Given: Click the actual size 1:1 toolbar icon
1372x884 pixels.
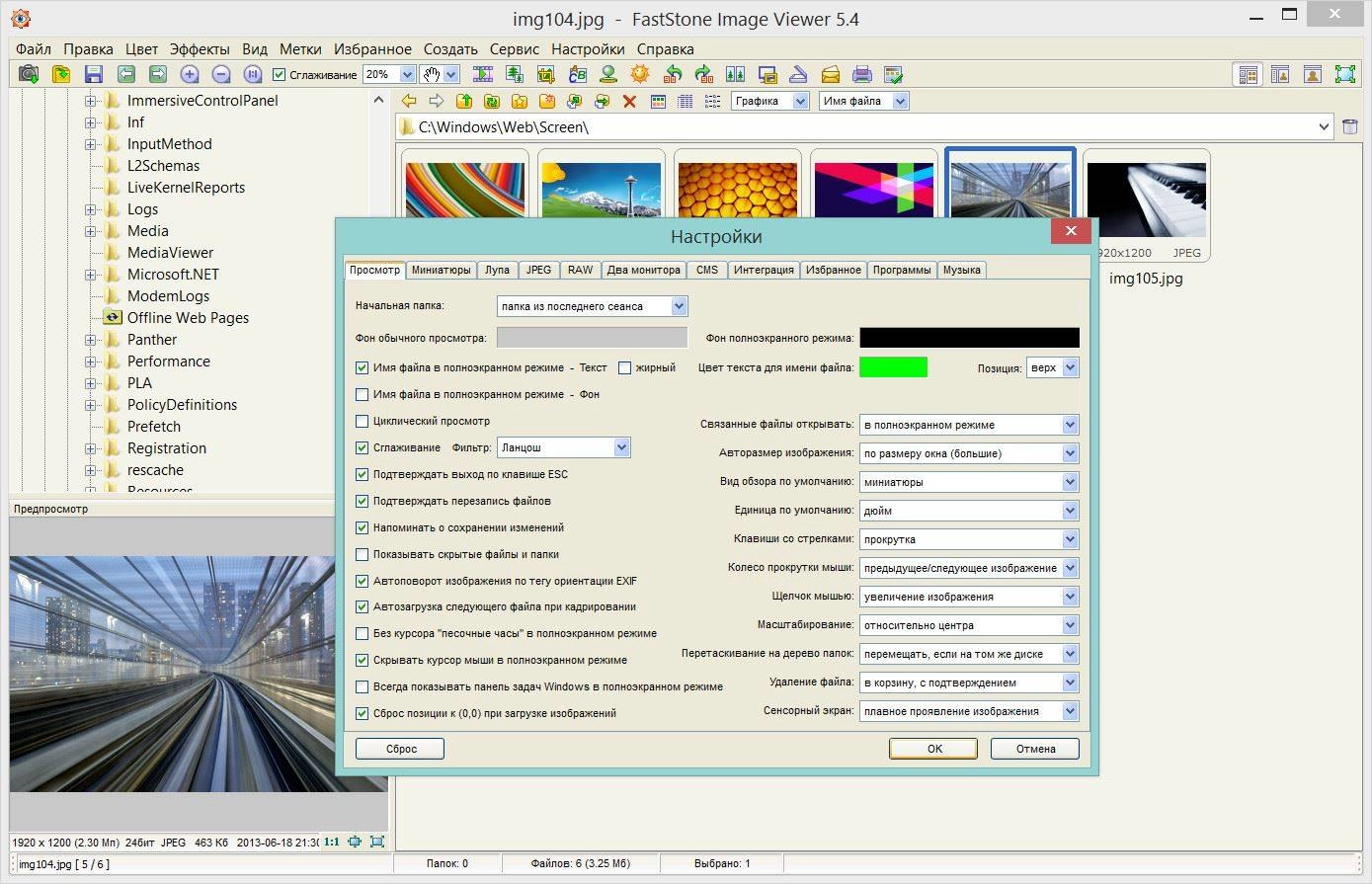Looking at the screenshot, I should (253, 74).
